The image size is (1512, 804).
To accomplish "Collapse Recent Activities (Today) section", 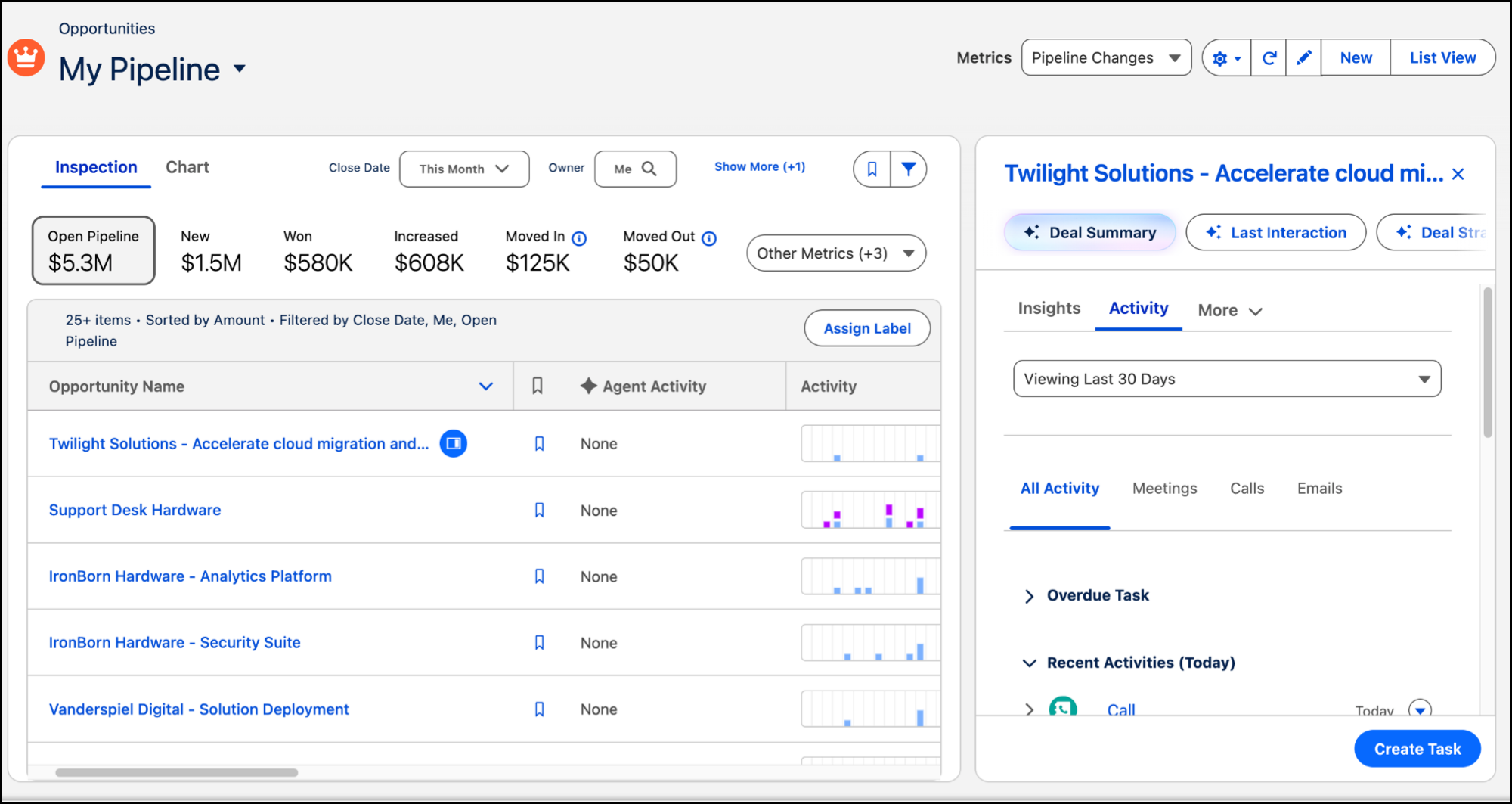I will [1029, 663].
